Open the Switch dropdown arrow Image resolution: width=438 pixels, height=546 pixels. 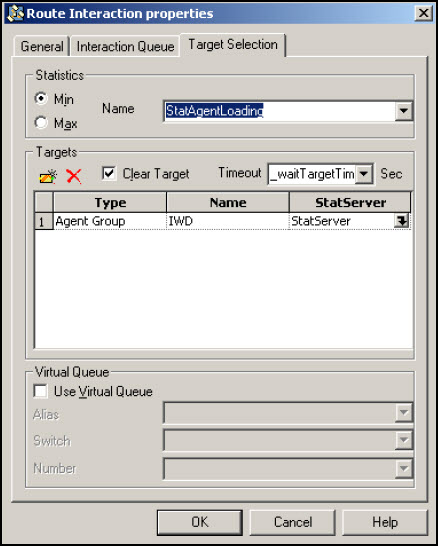click(x=404, y=440)
